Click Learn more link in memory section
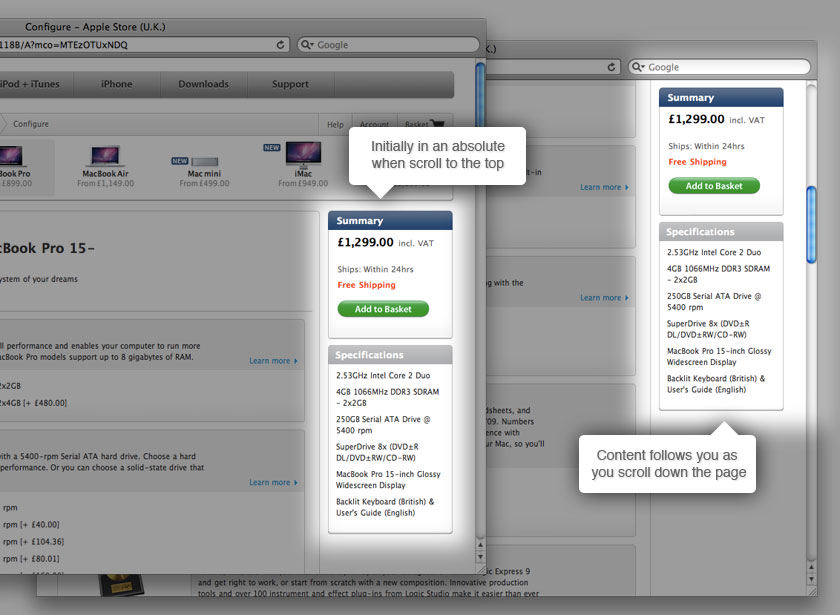Viewport: 840px width, 615px height. (x=273, y=361)
